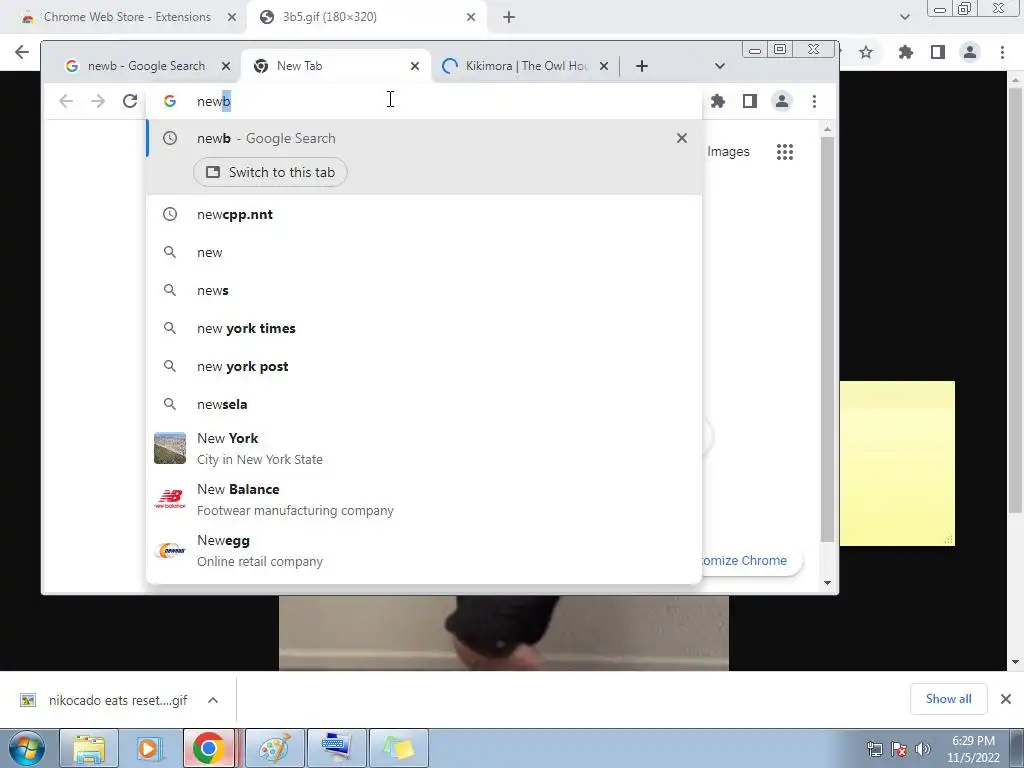Click the Chrome taskbar icon
Screen dimensions: 1024x768
209,748
